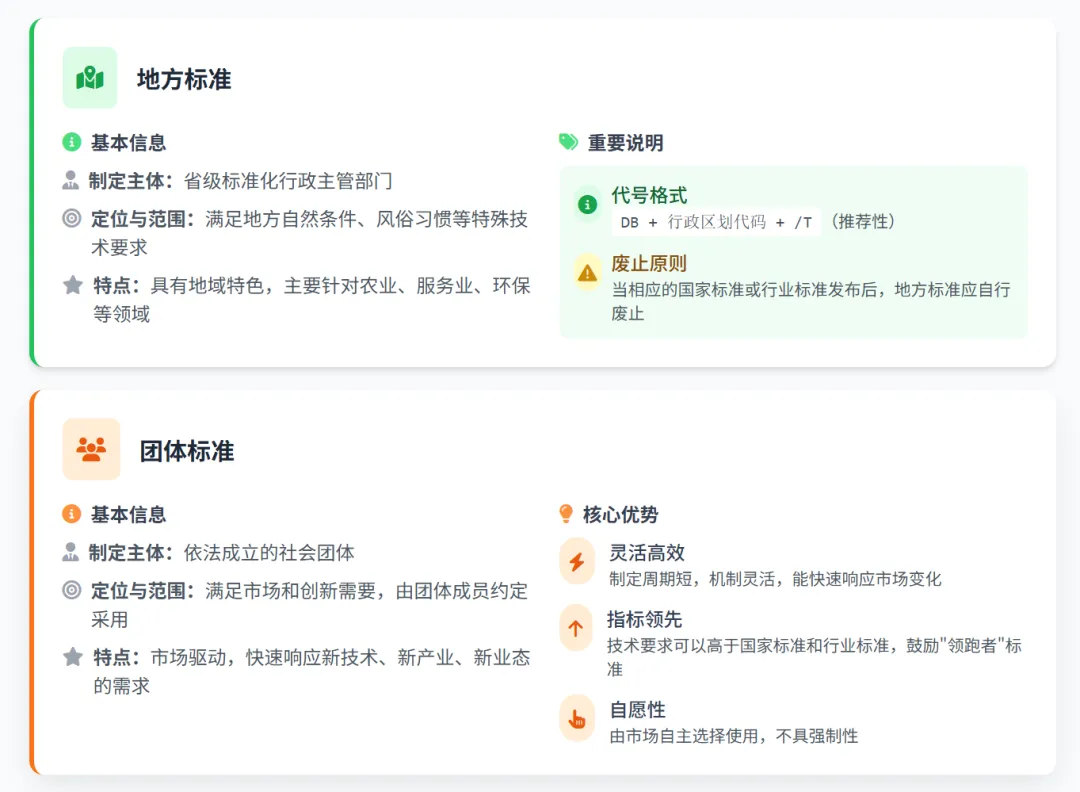Click the 指标领先 heading text
Viewport: 1080px width, 792px height.
[644, 620]
